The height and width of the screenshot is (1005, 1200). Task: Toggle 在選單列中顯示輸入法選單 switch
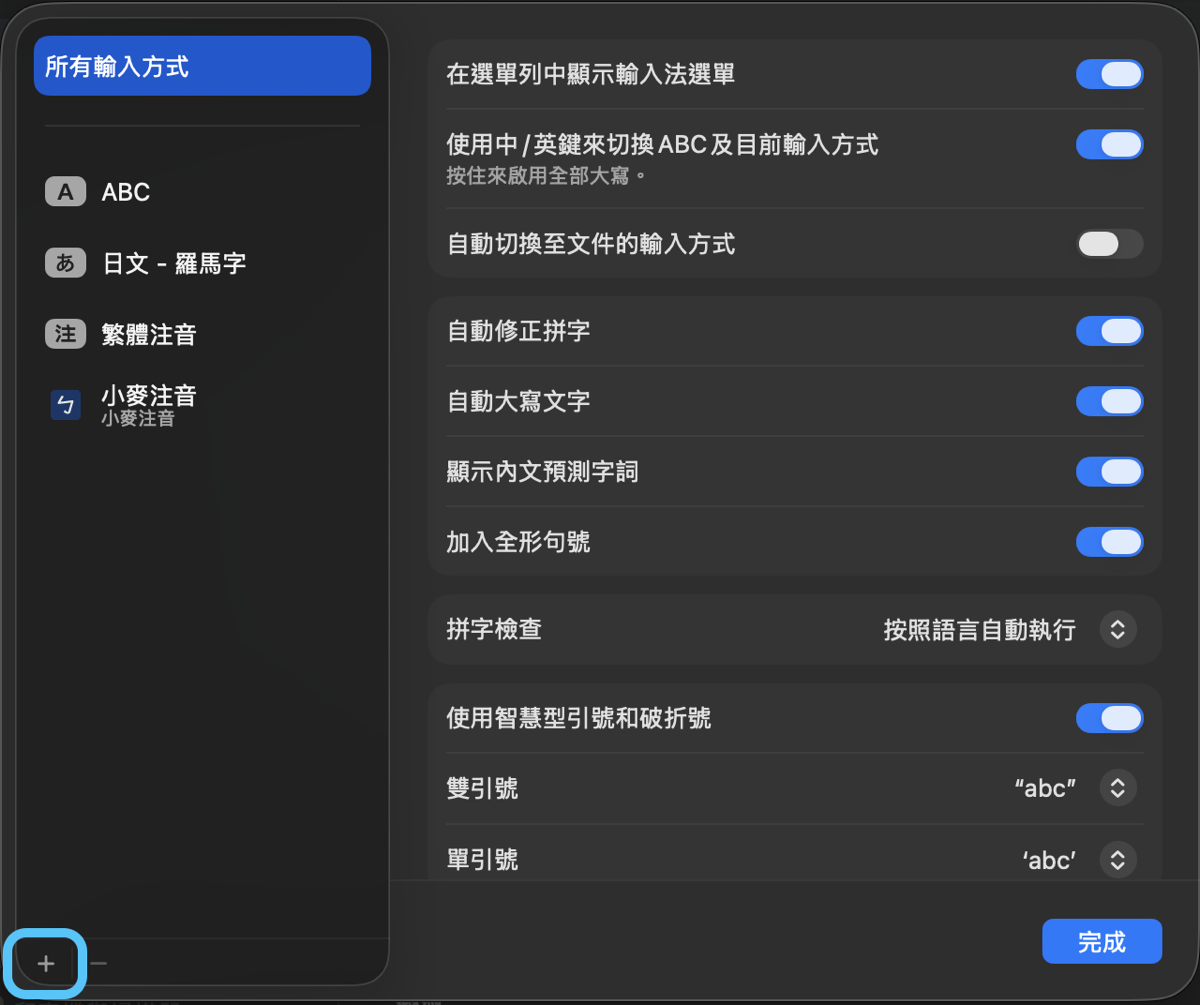tap(1109, 75)
